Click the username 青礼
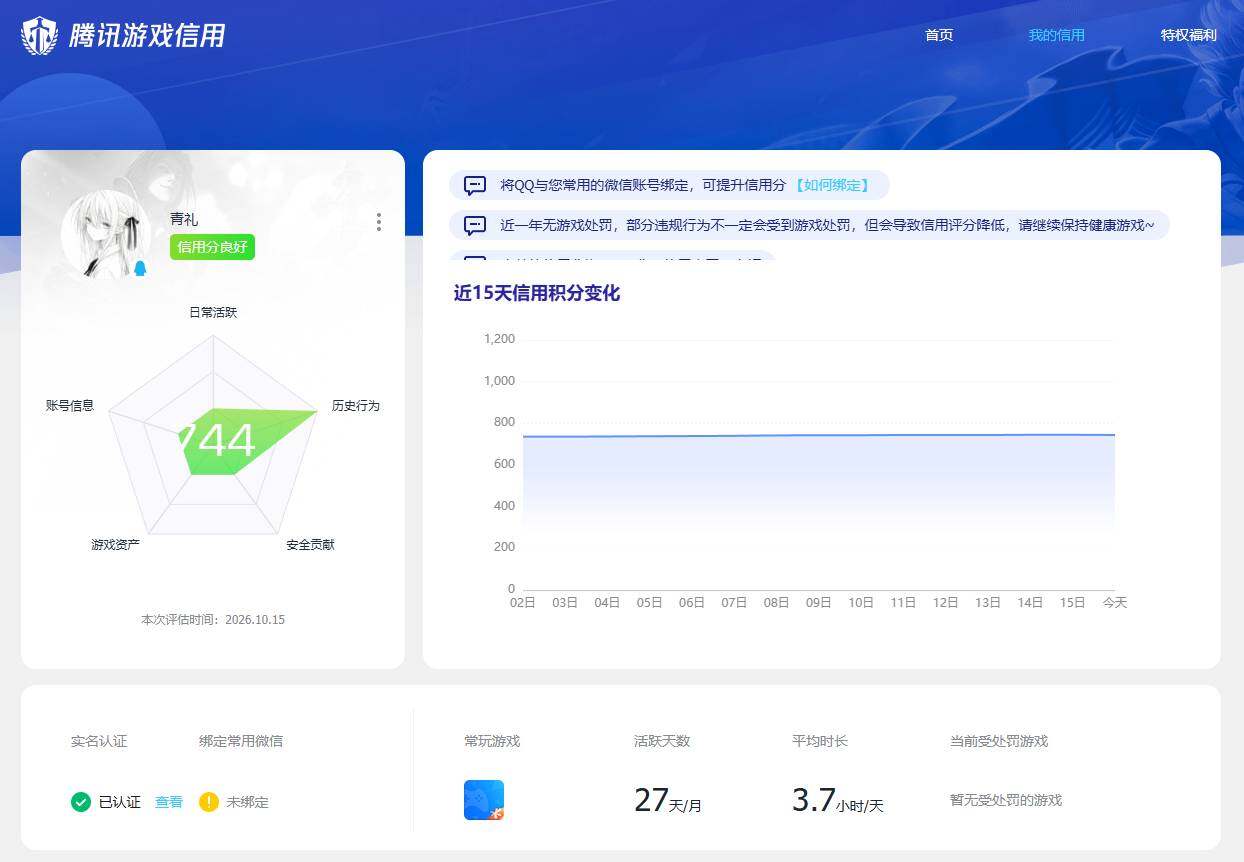The width and height of the screenshot is (1244, 862). 184,219
